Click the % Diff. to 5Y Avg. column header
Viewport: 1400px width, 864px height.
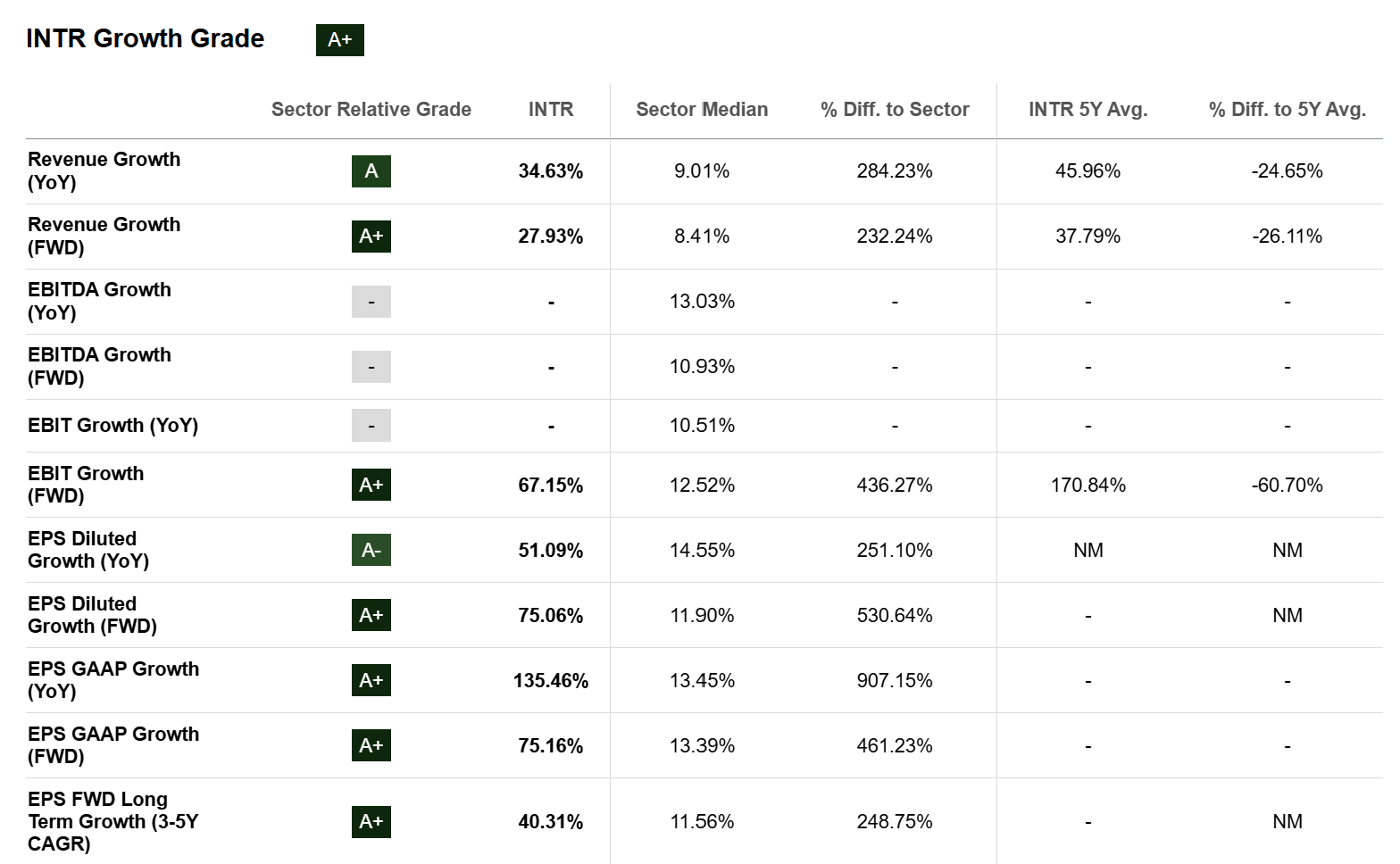(1287, 110)
